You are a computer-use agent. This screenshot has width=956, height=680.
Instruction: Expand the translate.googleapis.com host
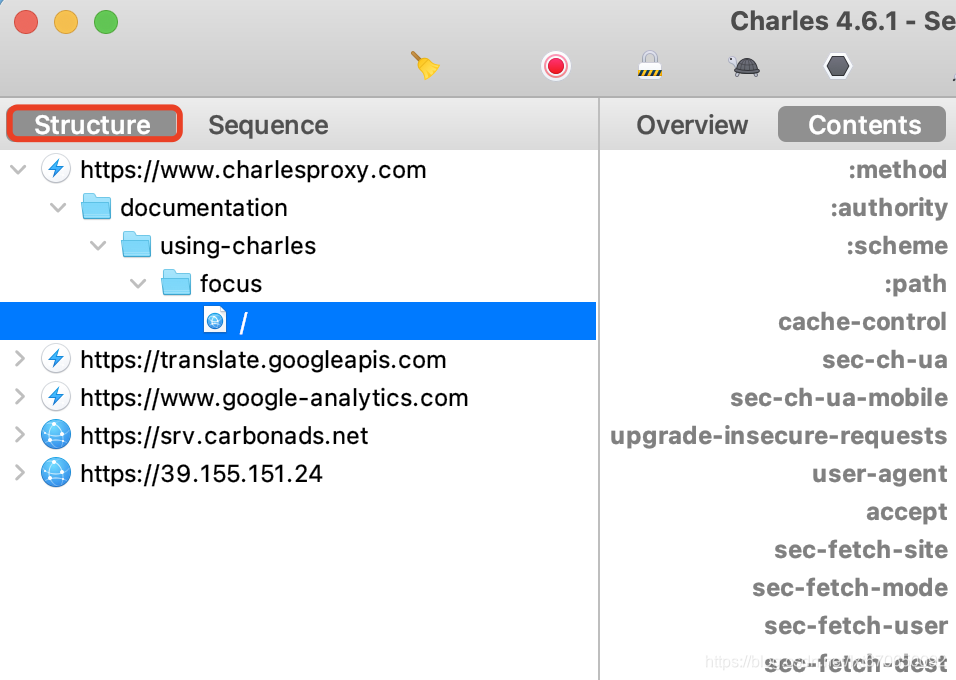pos(20,359)
